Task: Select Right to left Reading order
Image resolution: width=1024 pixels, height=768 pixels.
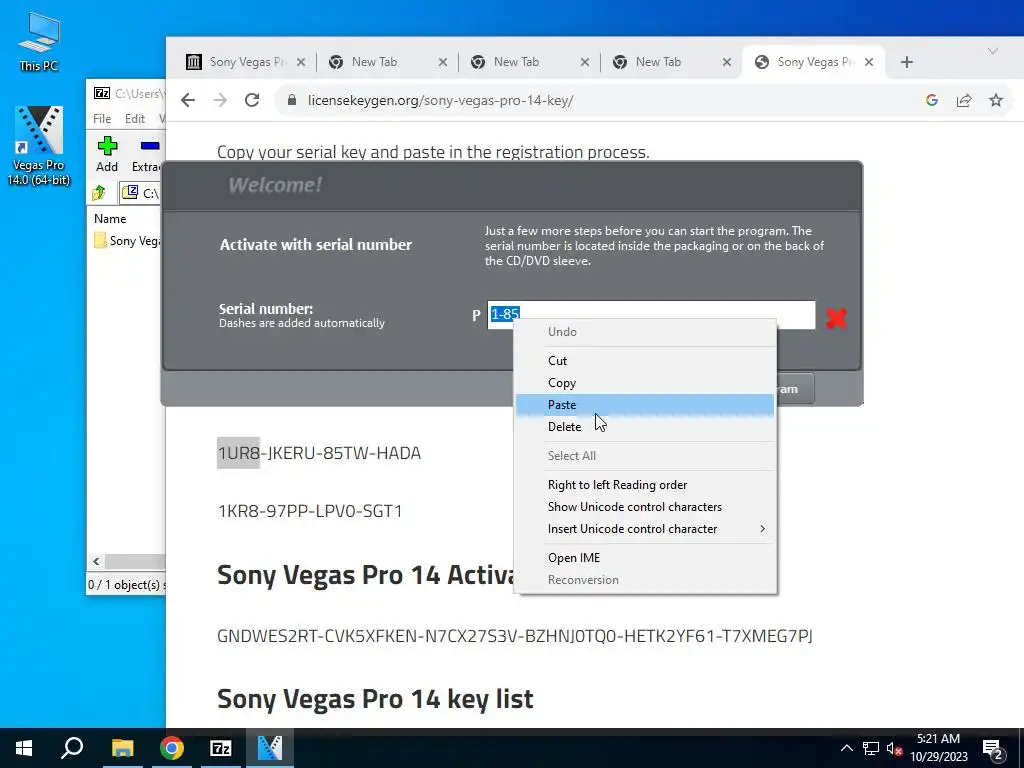Action: click(645, 485)
